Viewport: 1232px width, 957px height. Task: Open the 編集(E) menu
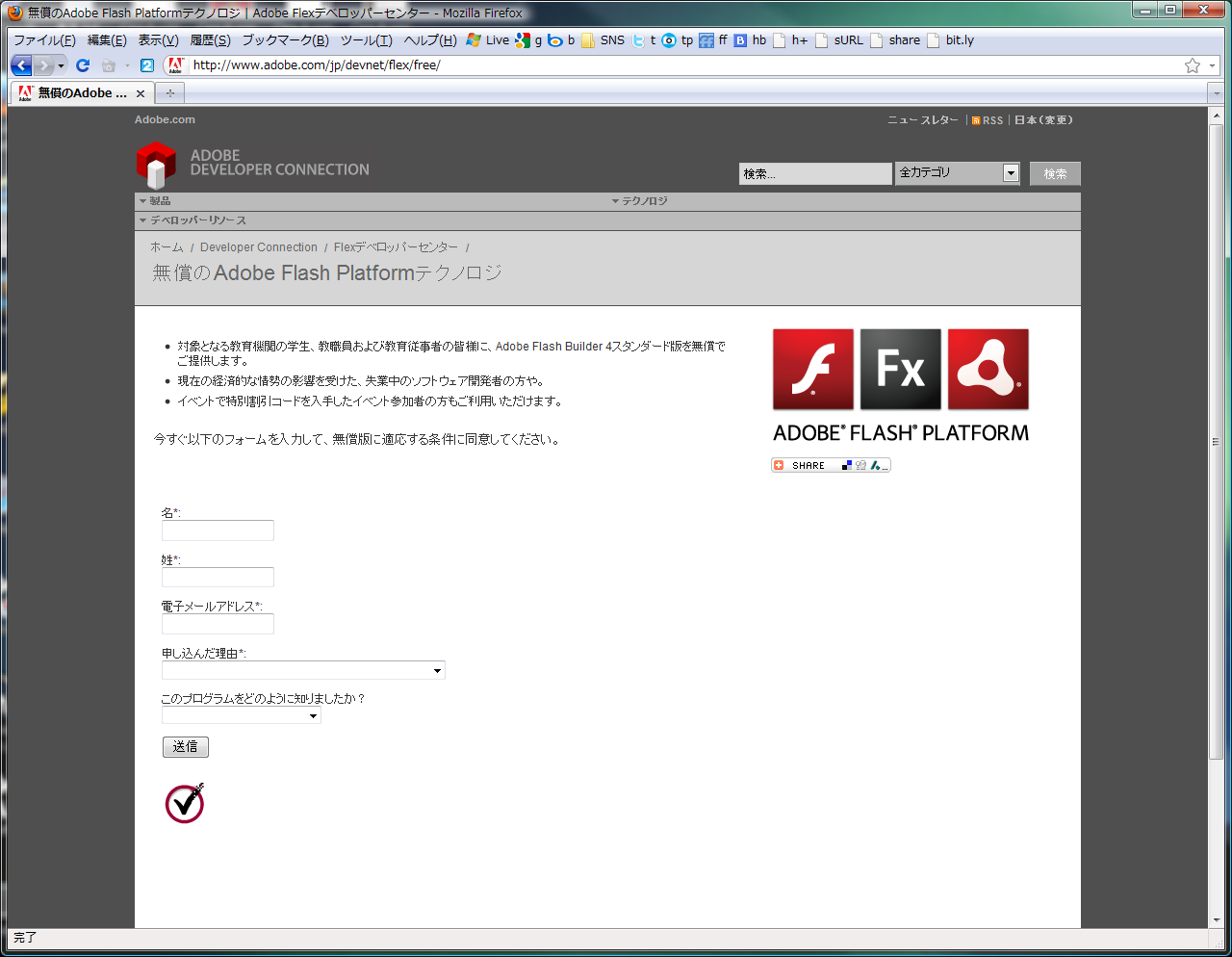click(x=107, y=40)
